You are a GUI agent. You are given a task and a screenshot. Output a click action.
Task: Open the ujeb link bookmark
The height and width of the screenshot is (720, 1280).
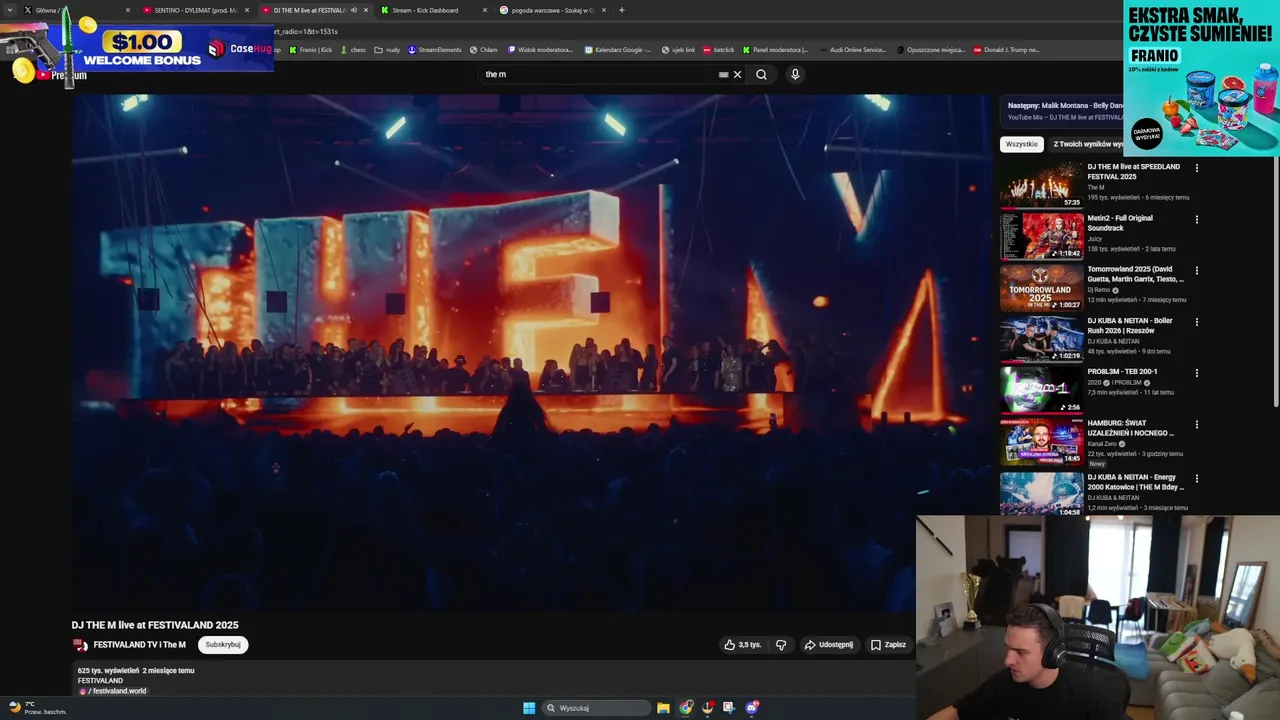(x=678, y=50)
